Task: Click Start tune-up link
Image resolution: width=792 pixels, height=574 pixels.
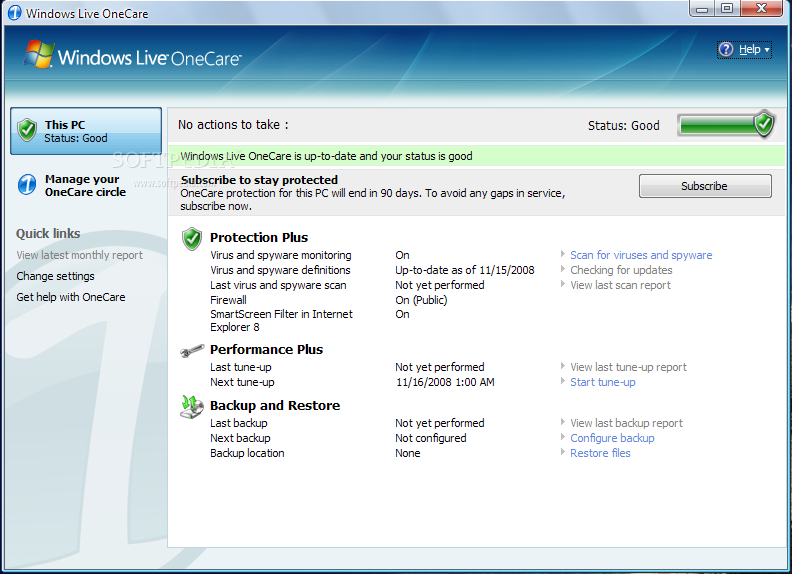Action: tap(603, 382)
